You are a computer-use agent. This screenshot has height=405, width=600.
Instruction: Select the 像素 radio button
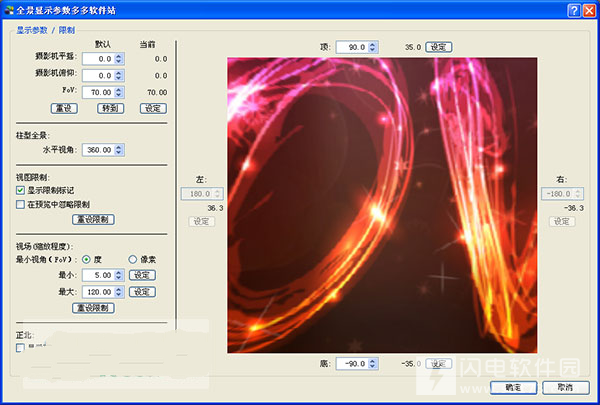click(x=132, y=260)
